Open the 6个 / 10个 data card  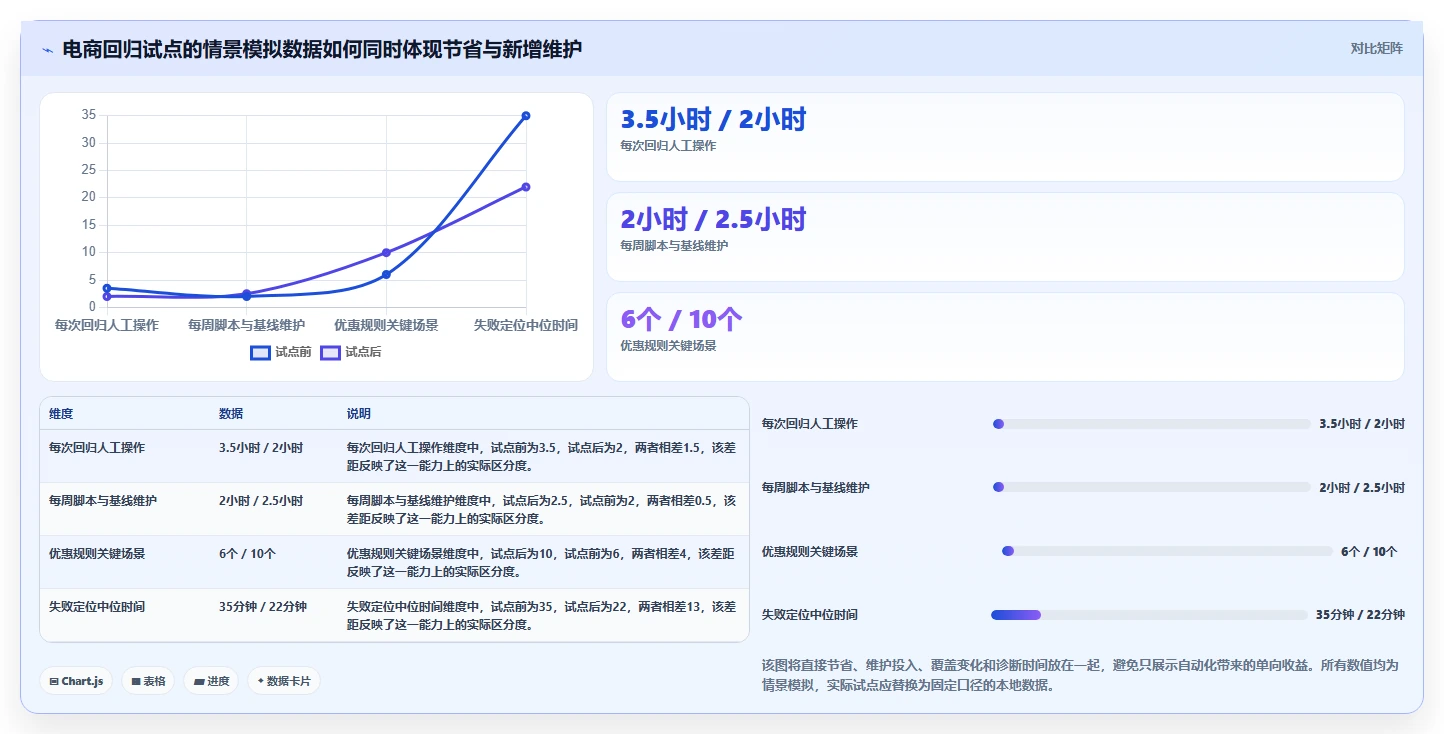(x=1005, y=337)
